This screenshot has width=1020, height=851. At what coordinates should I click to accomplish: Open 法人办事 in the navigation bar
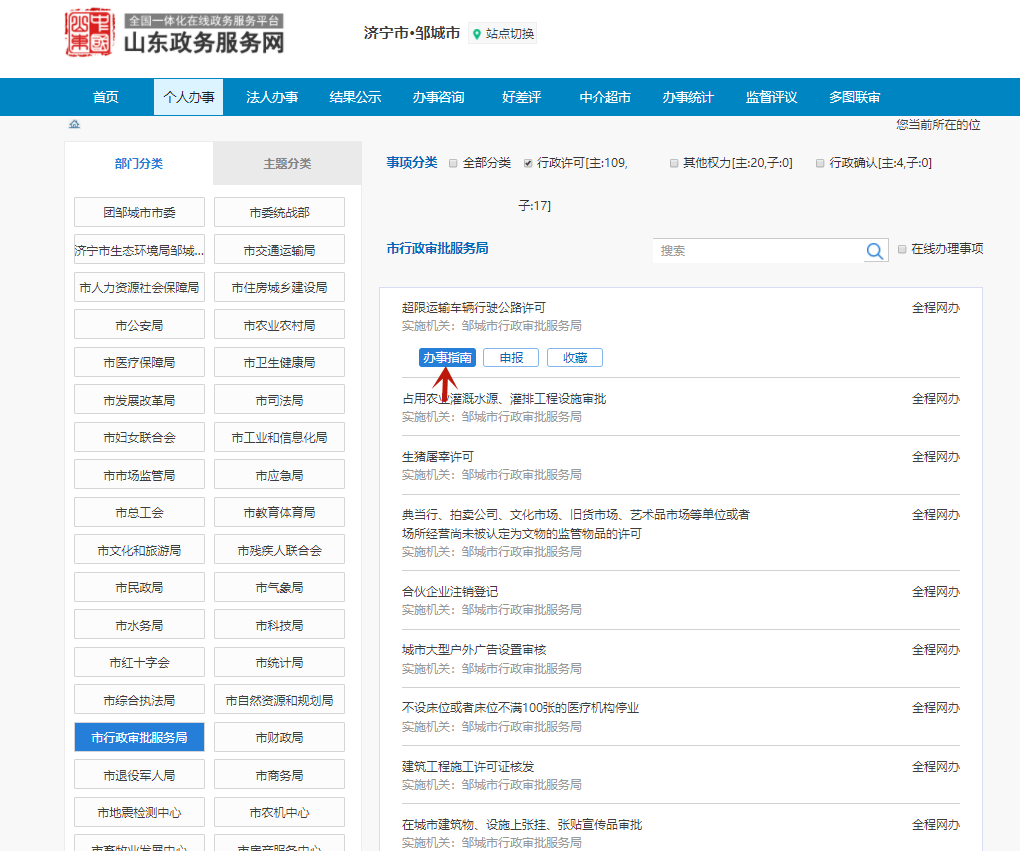click(272, 97)
